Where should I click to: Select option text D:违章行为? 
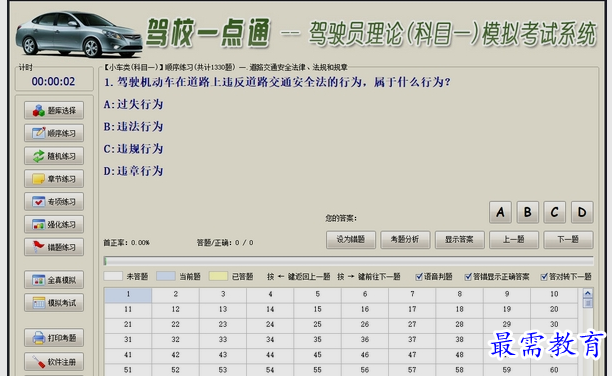[133, 171]
